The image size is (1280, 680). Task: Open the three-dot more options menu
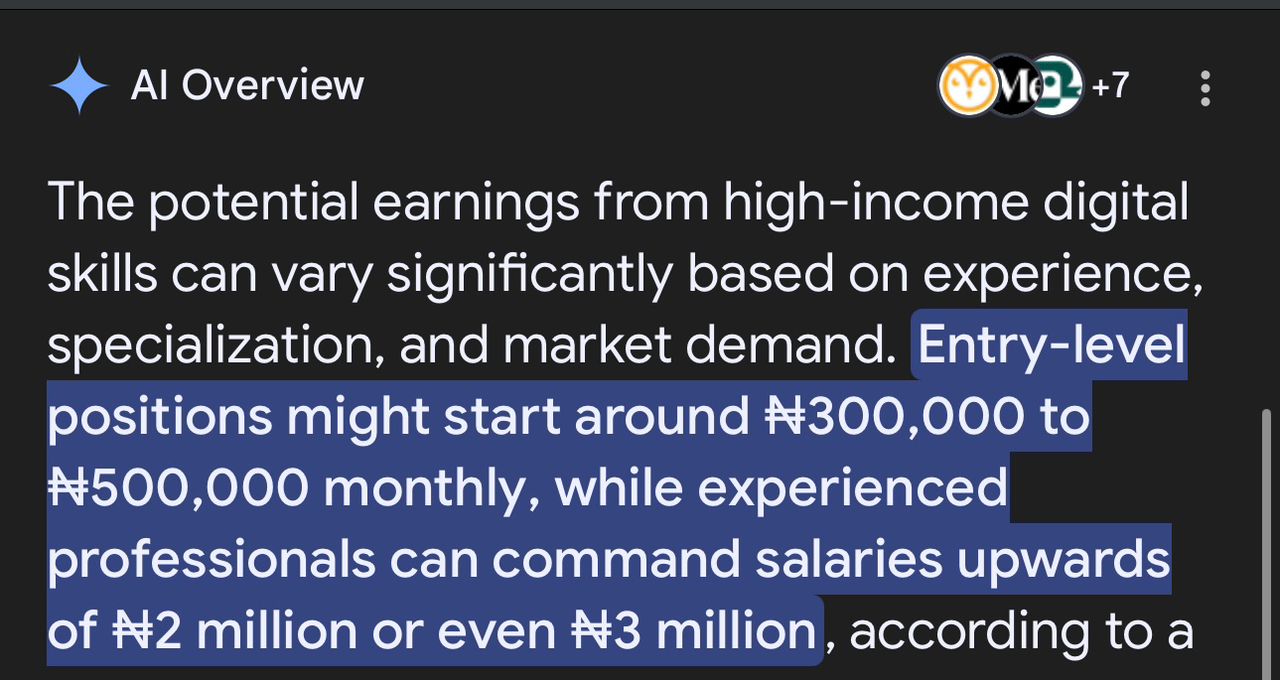click(x=1205, y=88)
